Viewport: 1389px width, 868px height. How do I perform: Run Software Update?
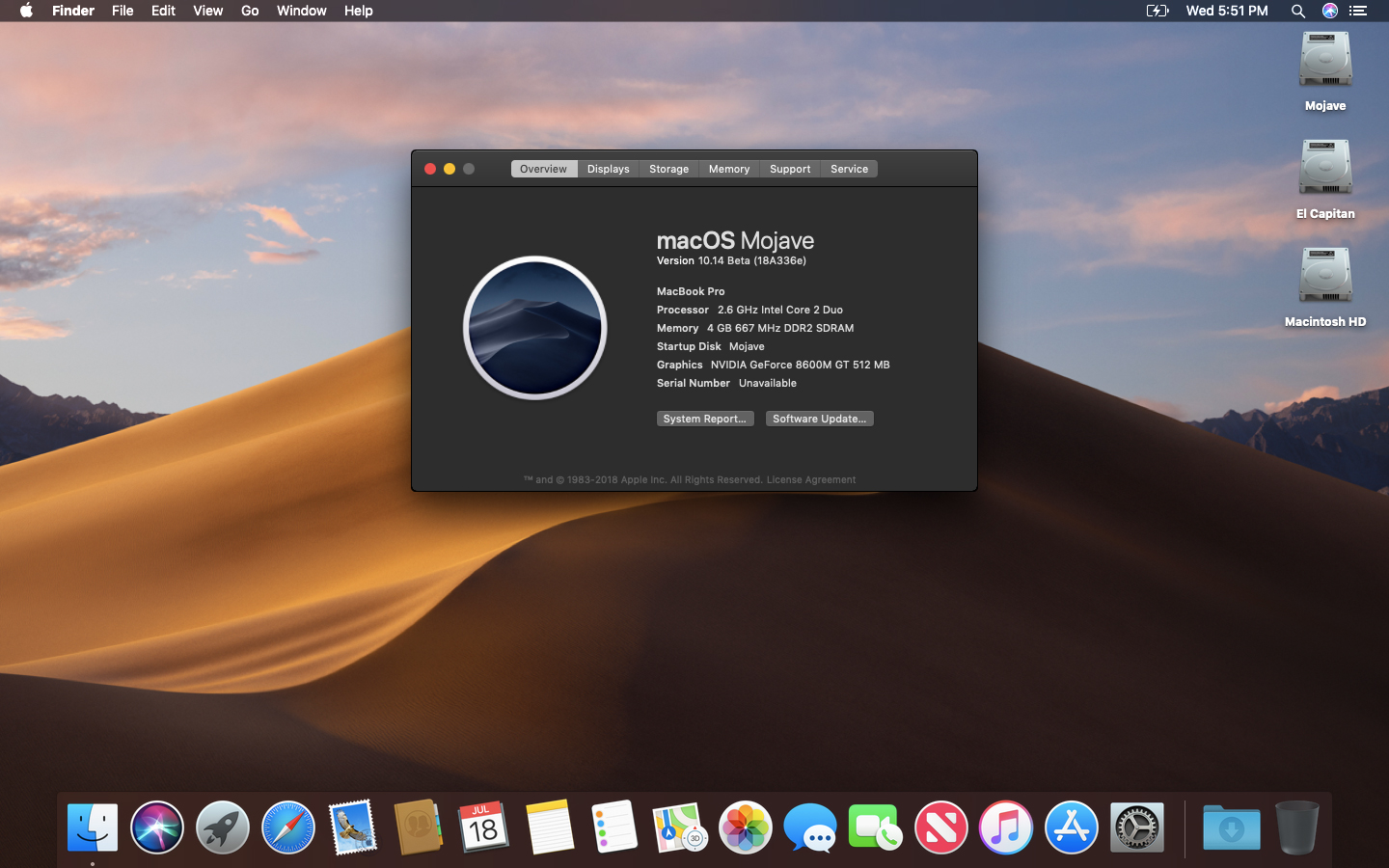click(x=819, y=418)
